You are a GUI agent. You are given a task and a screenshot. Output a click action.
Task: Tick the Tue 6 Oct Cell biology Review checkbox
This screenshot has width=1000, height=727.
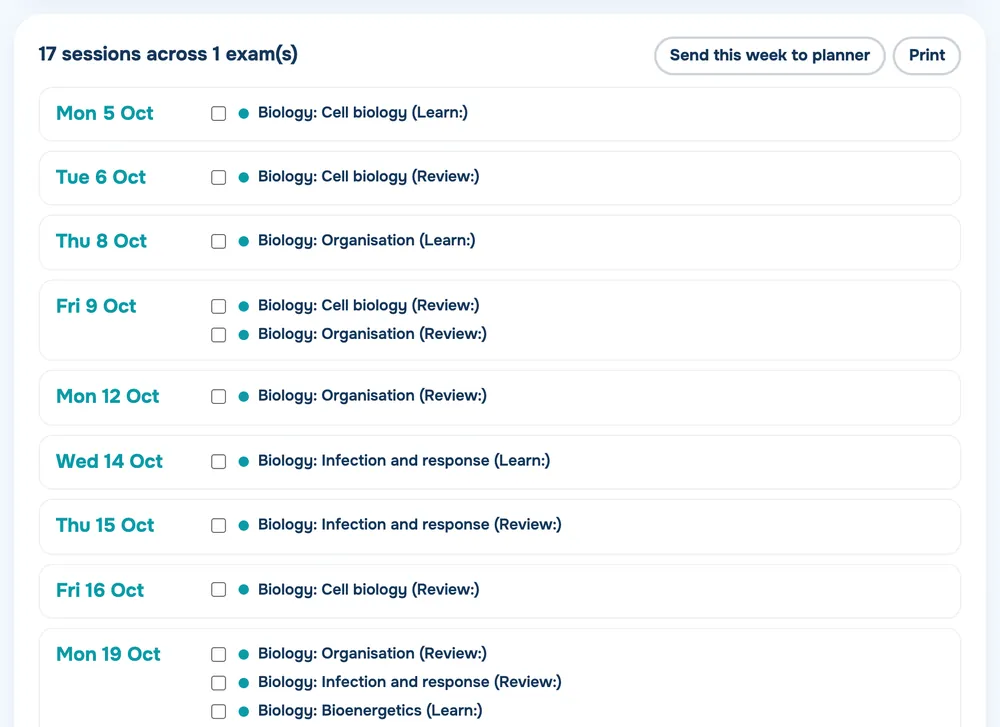click(x=219, y=177)
